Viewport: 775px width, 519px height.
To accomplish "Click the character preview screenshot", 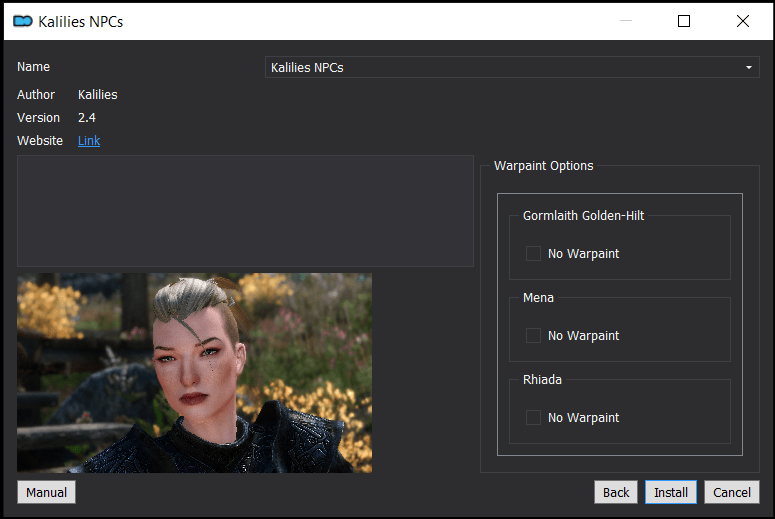I will (x=195, y=373).
